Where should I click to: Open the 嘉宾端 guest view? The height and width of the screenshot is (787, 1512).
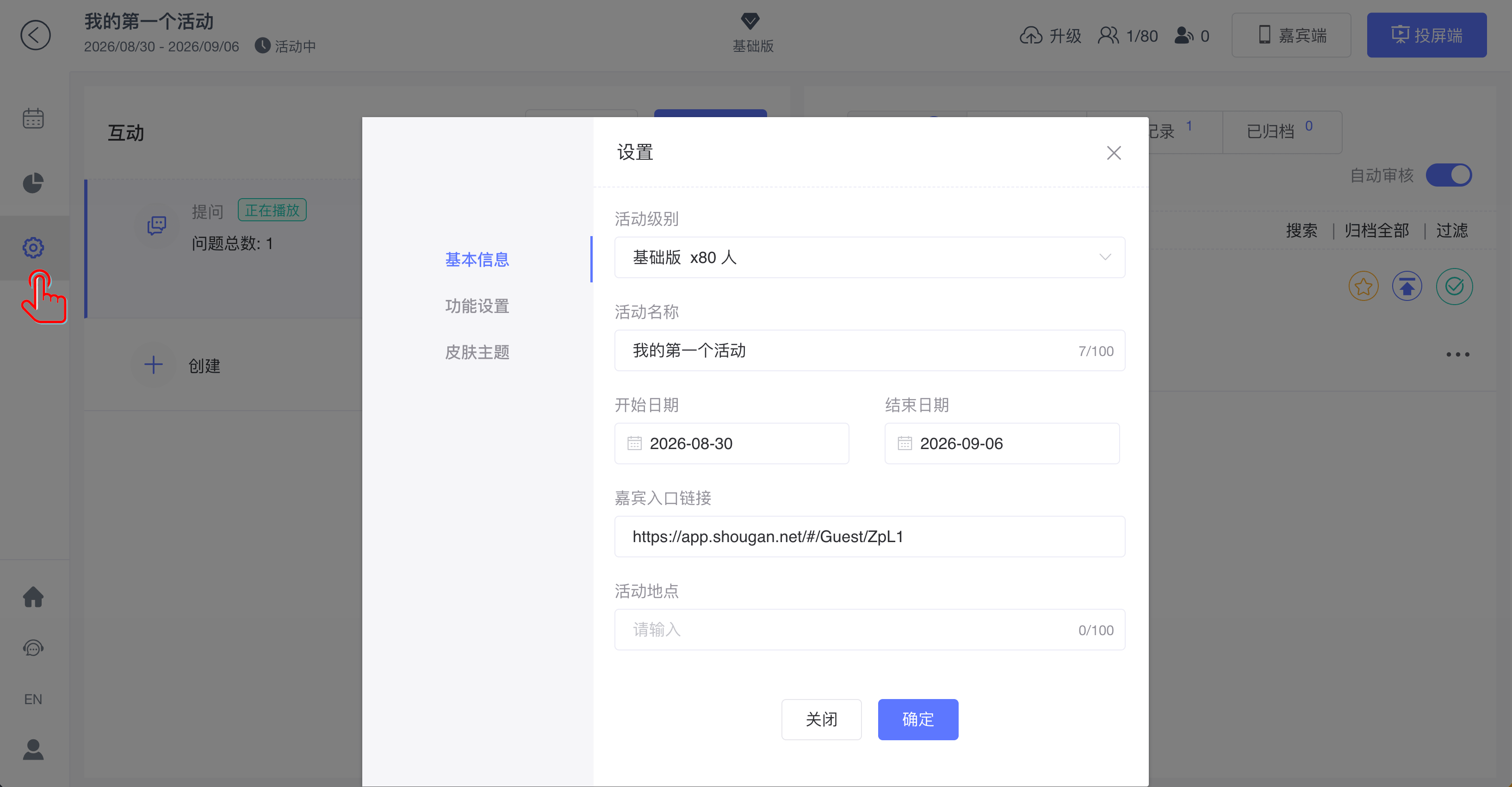click(1291, 35)
